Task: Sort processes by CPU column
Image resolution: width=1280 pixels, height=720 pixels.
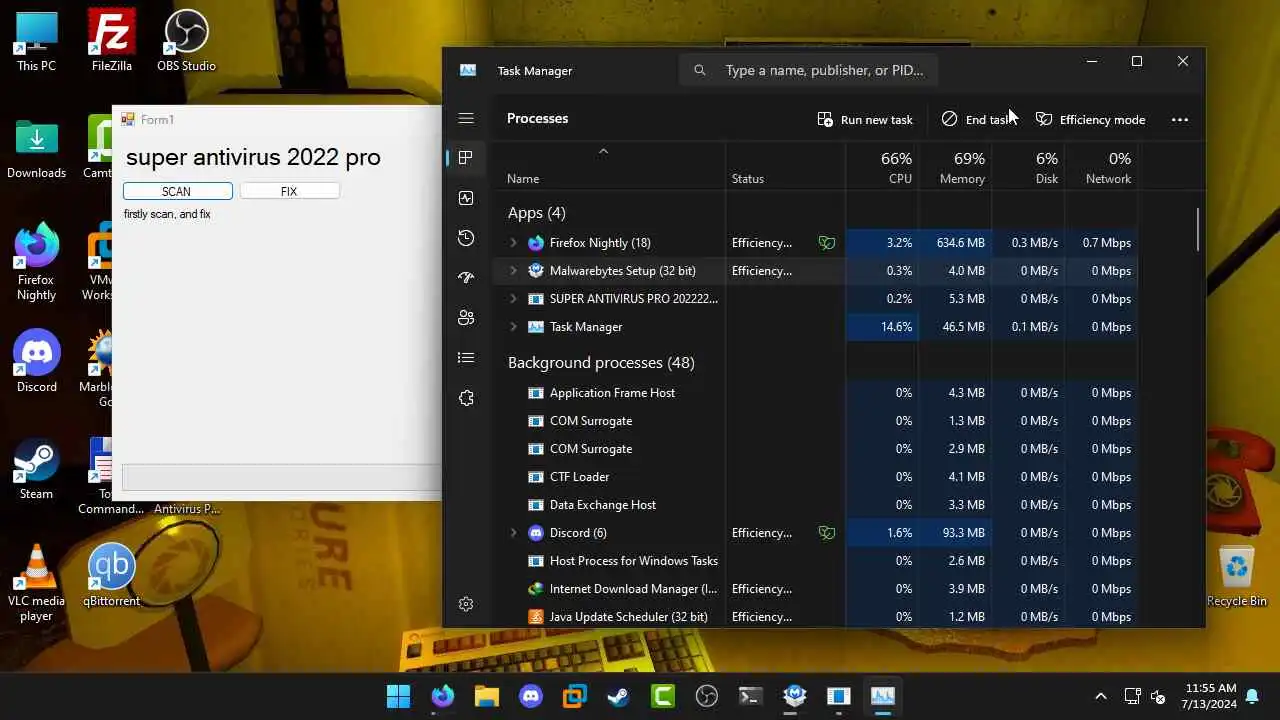Action: (x=882, y=166)
